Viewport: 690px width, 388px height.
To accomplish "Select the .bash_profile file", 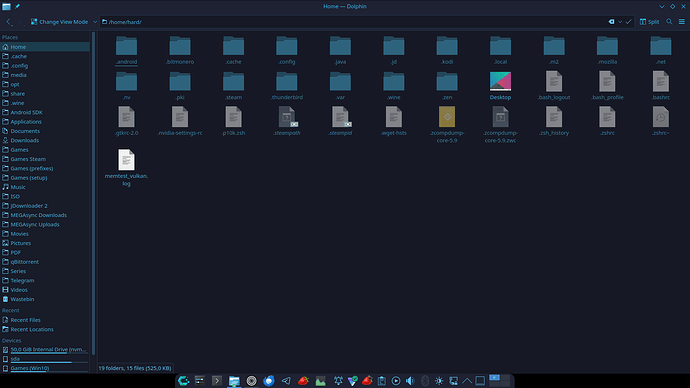I will pyautogui.click(x=607, y=86).
